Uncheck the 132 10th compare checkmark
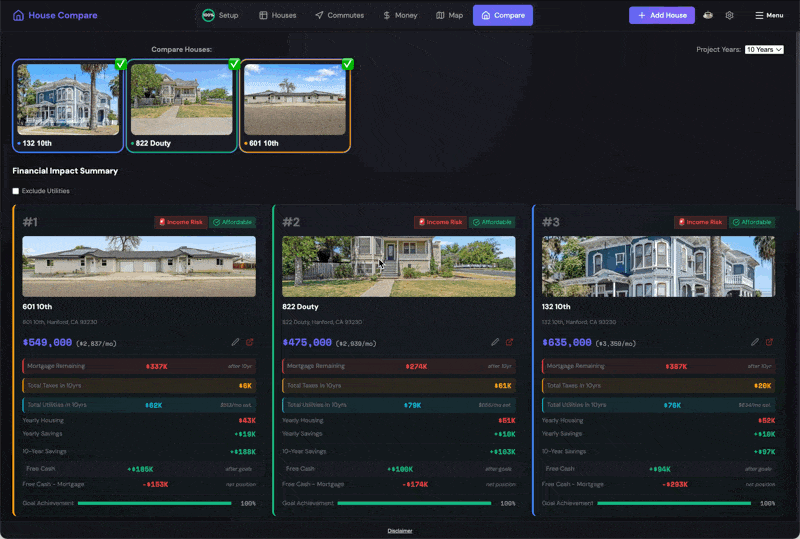Image resolution: width=800 pixels, height=539 pixels. [x=120, y=64]
